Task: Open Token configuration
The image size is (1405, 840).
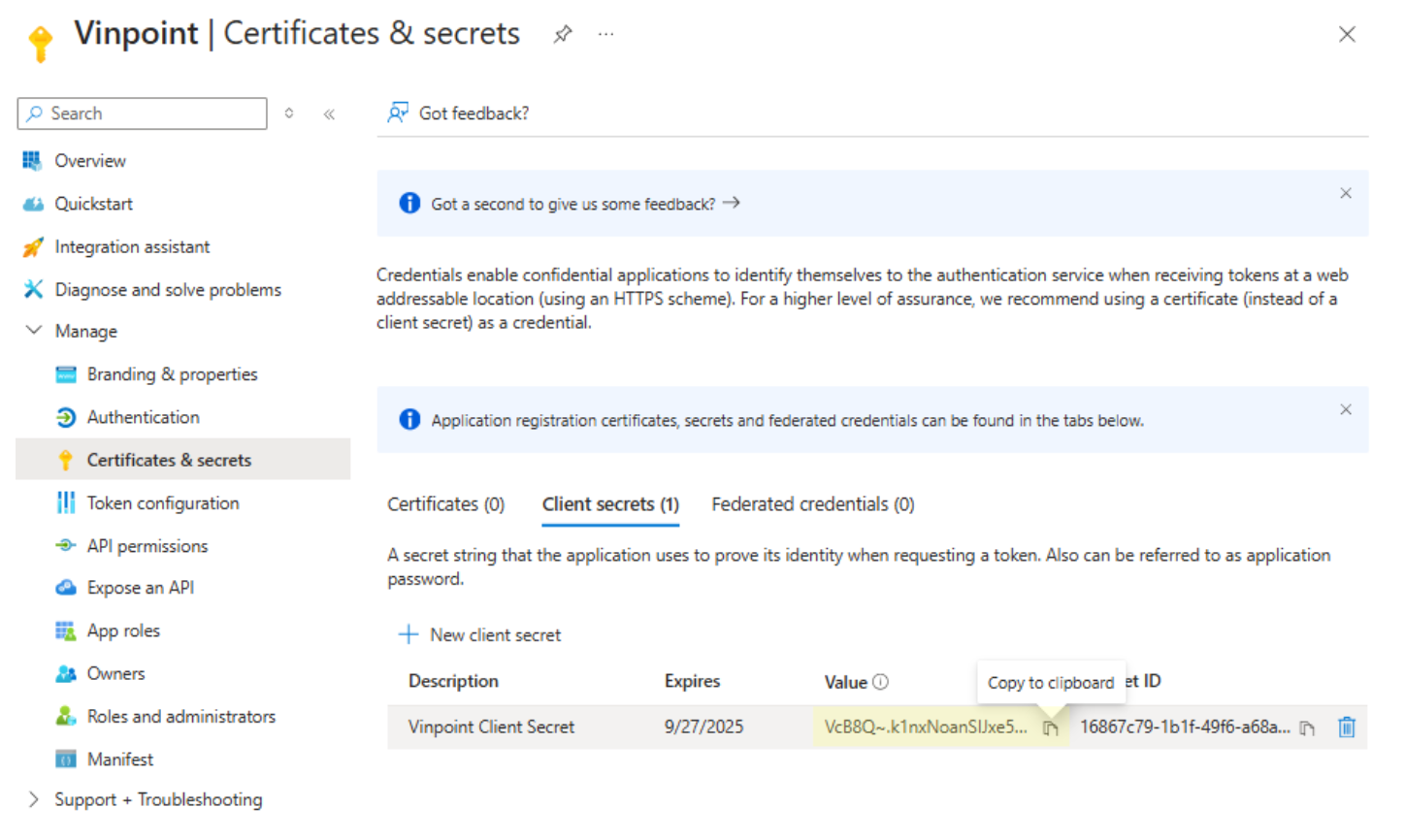Action: tap(163, 502)
